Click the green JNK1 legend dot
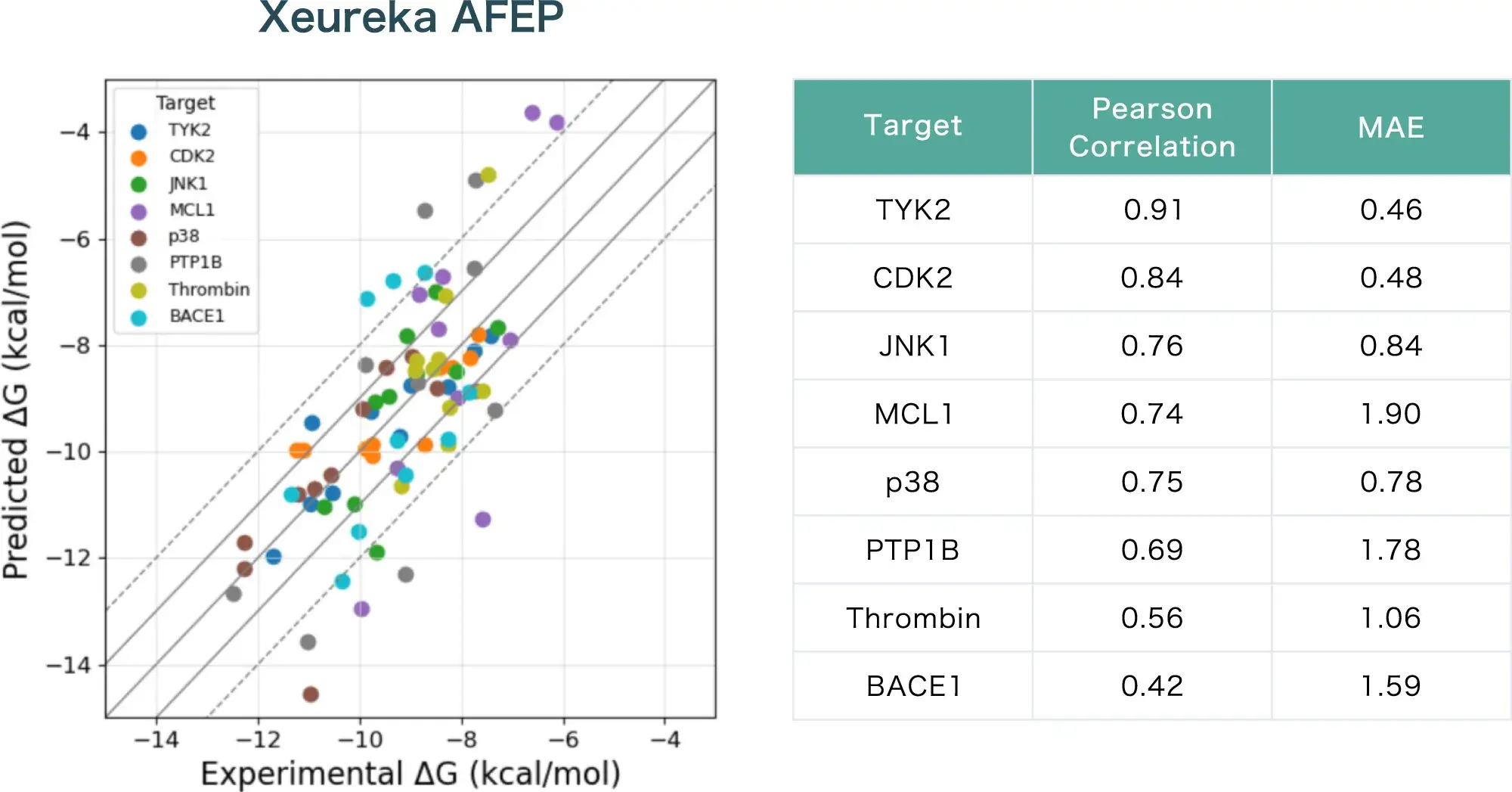Viewport: 1512px width, 792px height. tap(138, 185)
